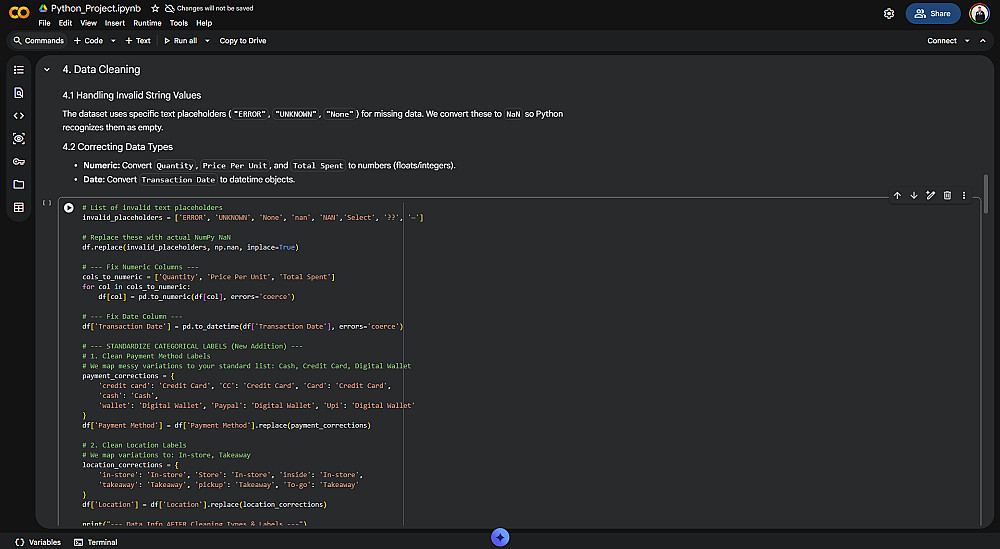Open the Code snippets panel
Screen dimensions: 1000x549
[18, 115]
